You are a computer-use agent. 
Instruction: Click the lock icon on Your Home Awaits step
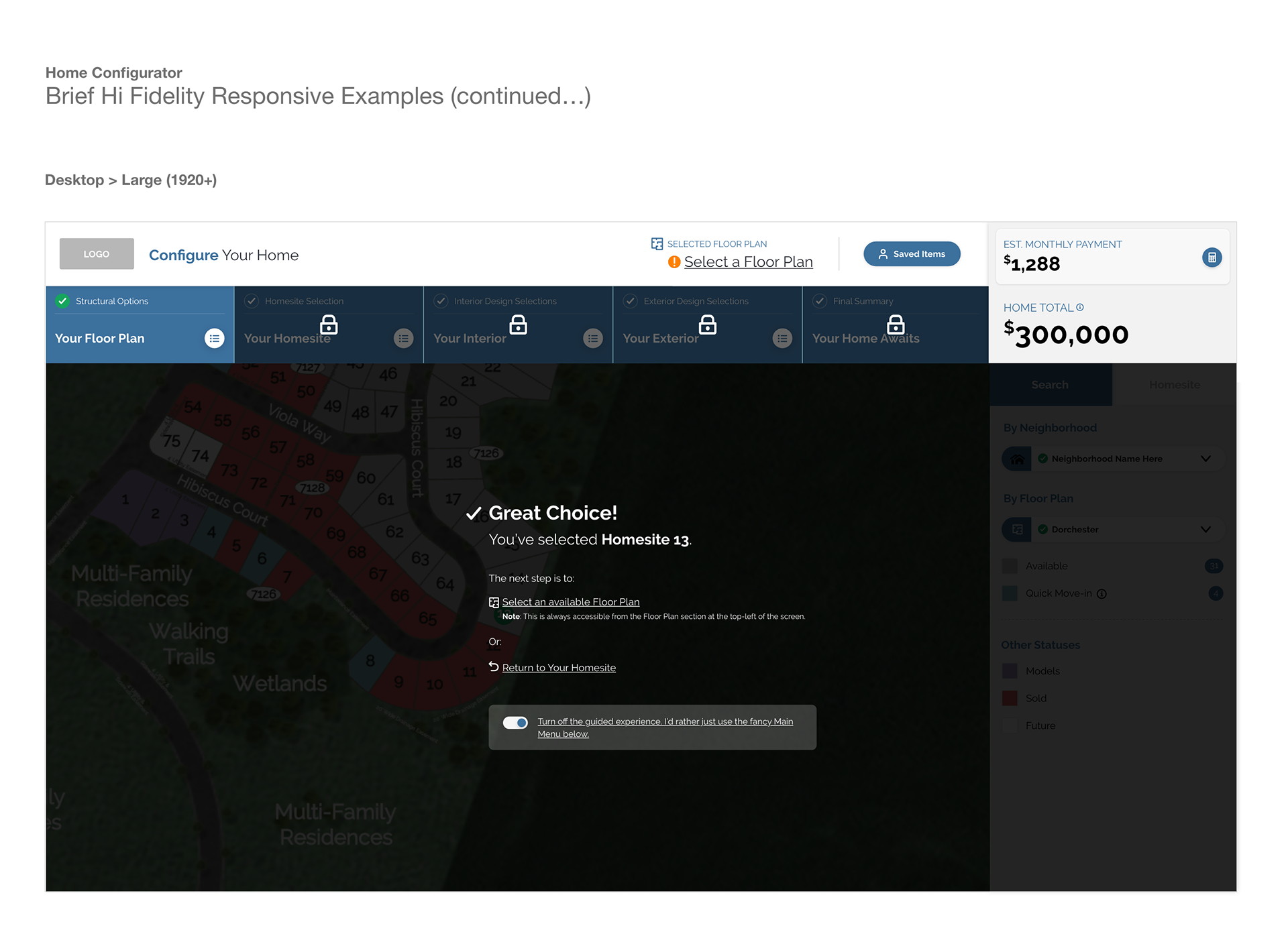[896, 325]
